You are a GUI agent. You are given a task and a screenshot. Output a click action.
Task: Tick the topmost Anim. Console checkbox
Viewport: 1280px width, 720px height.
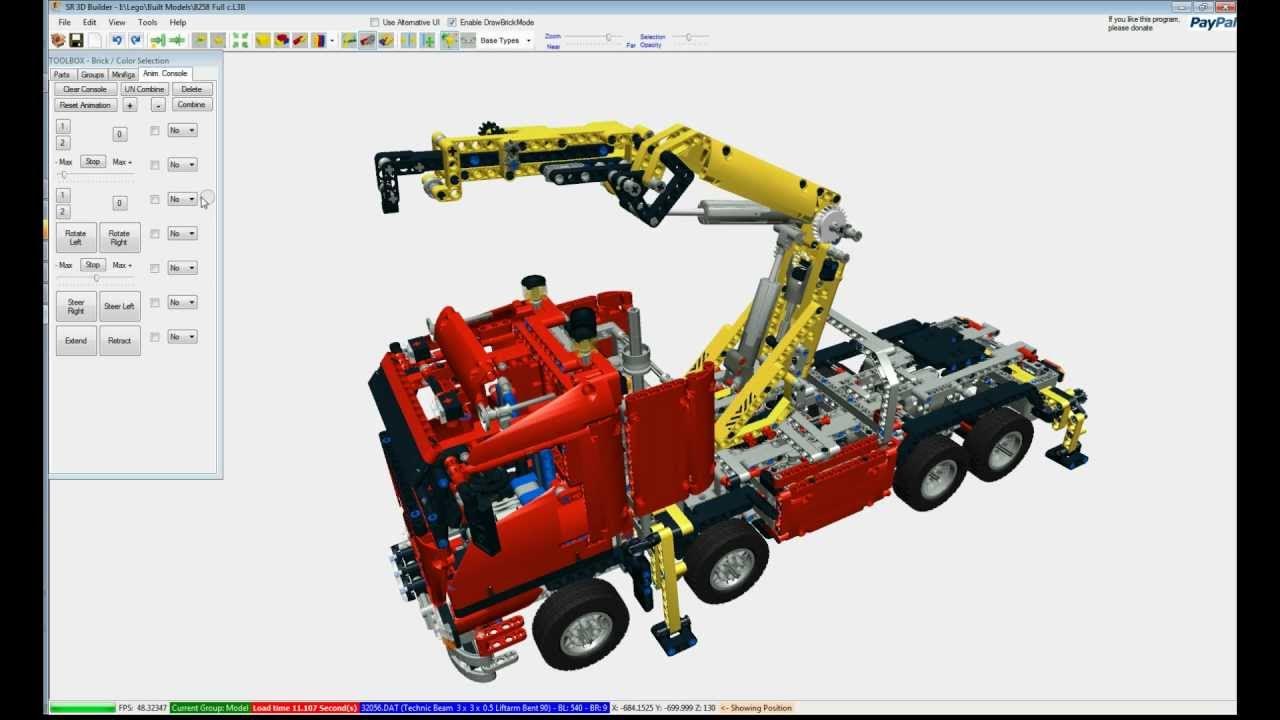[155, 130]
